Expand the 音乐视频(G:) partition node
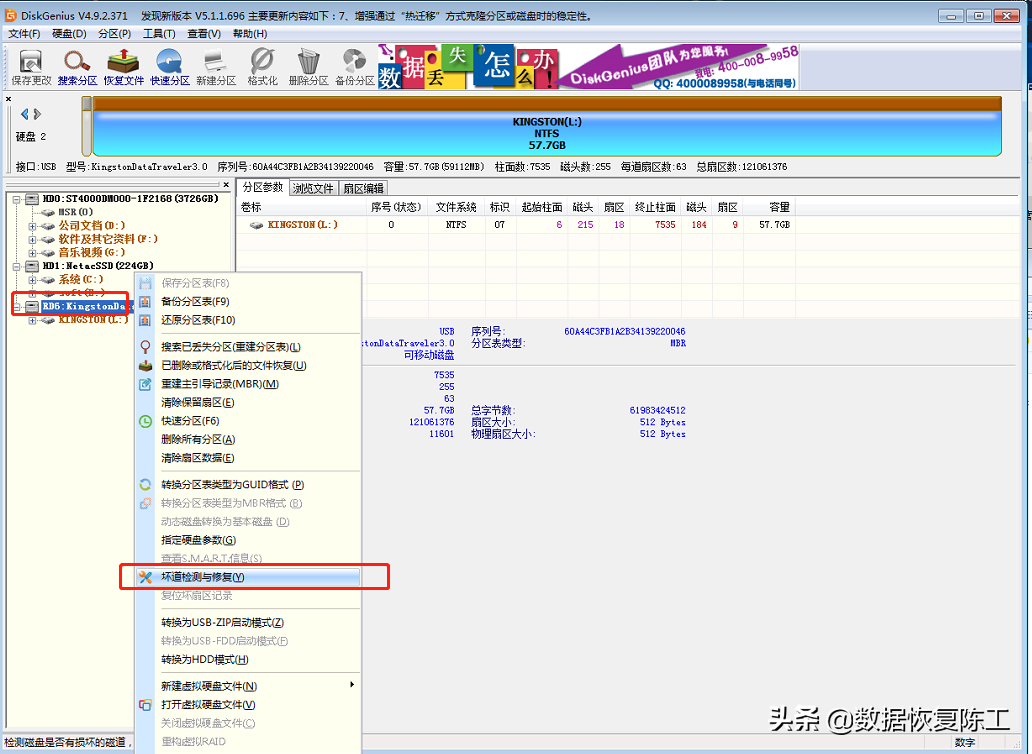The height and width of the screenshot is (754, 1032). 32,253
